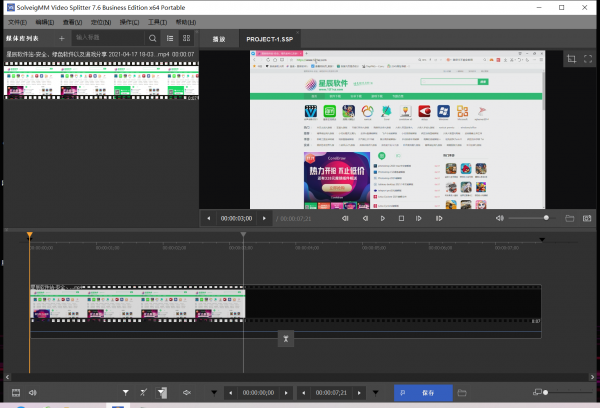Step back one frame
This screenshot has width=600, height=408.
365,219
